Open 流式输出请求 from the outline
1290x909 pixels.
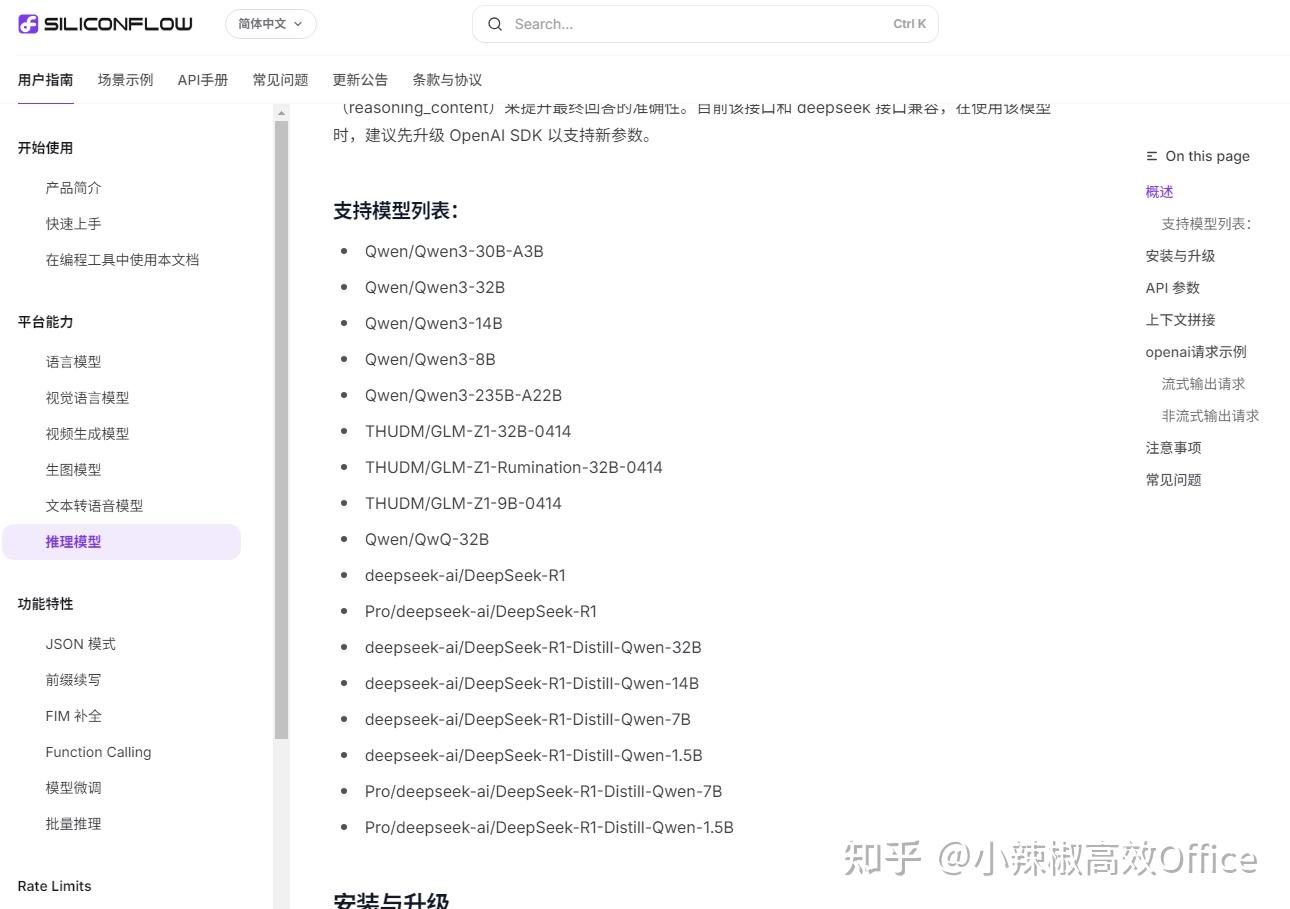coord(1201,383)
